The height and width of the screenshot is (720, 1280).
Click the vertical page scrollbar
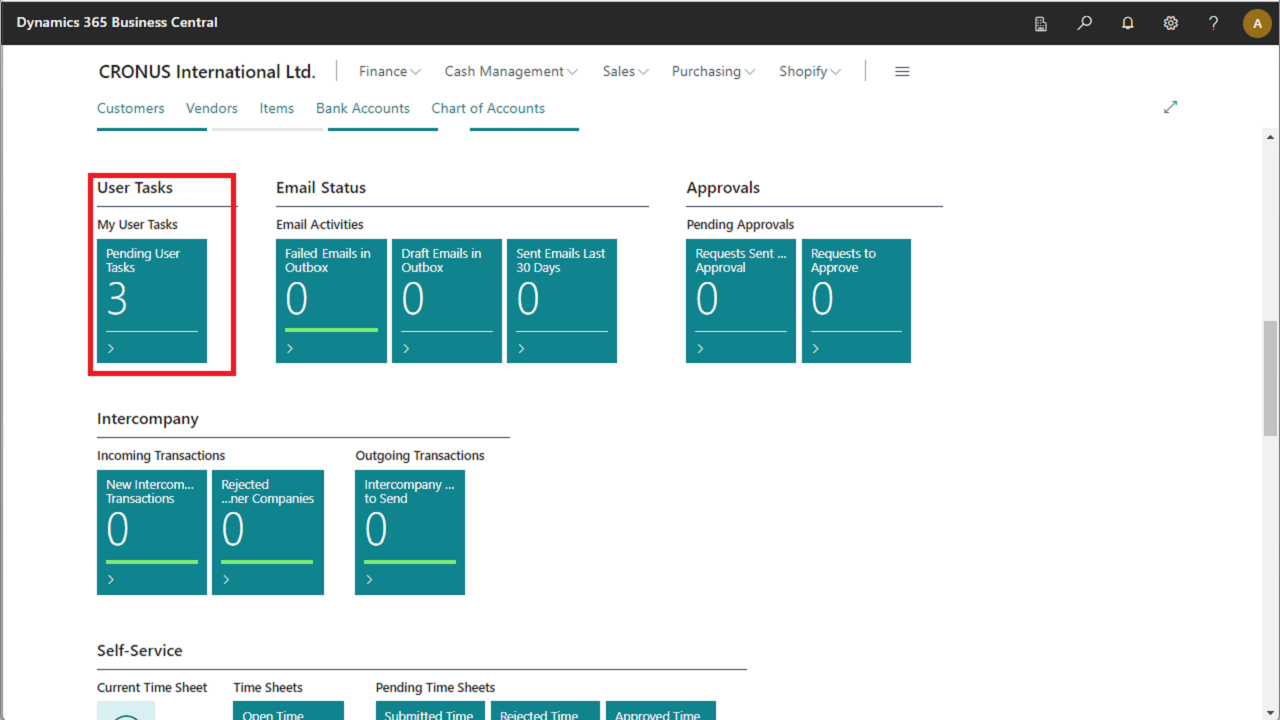(x=1271, y=378)
